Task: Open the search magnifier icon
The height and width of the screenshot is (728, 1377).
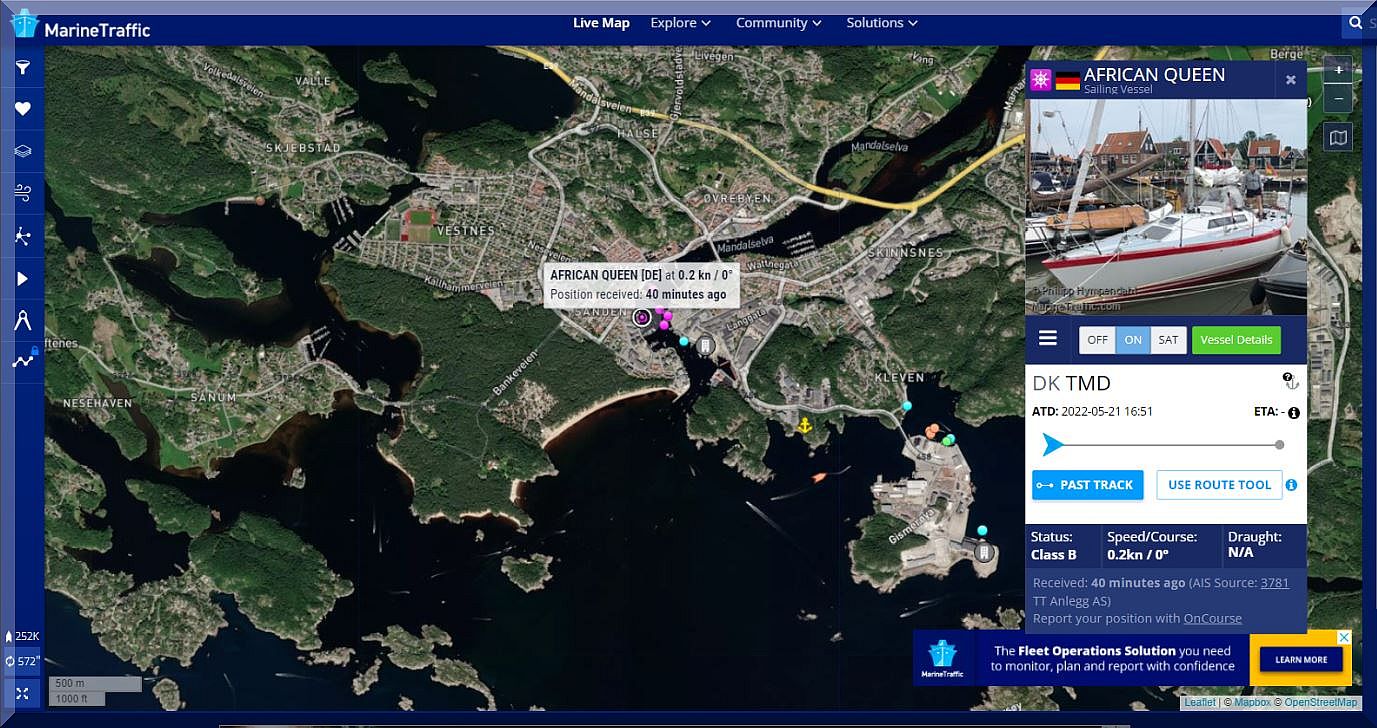Action: (1355, 23)
